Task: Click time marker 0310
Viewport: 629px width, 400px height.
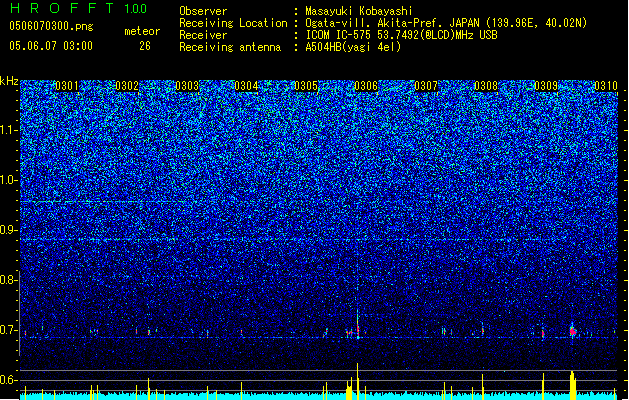Action: pos(606,86)
